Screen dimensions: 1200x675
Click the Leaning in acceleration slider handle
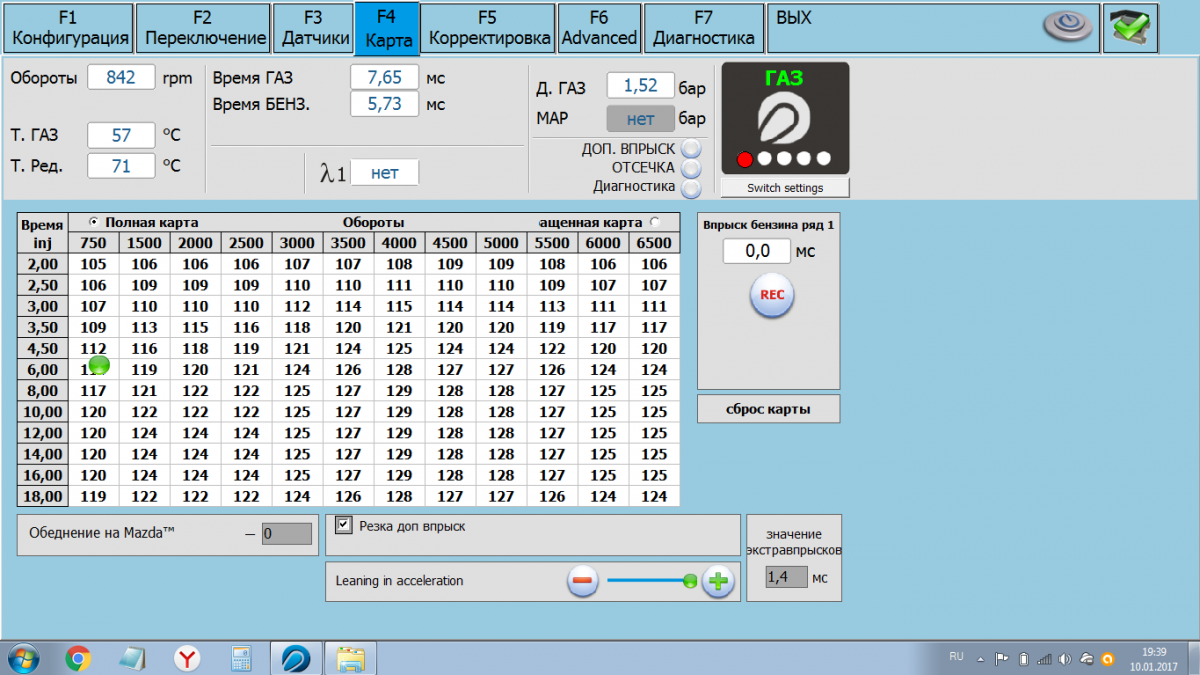pos(689,581)
